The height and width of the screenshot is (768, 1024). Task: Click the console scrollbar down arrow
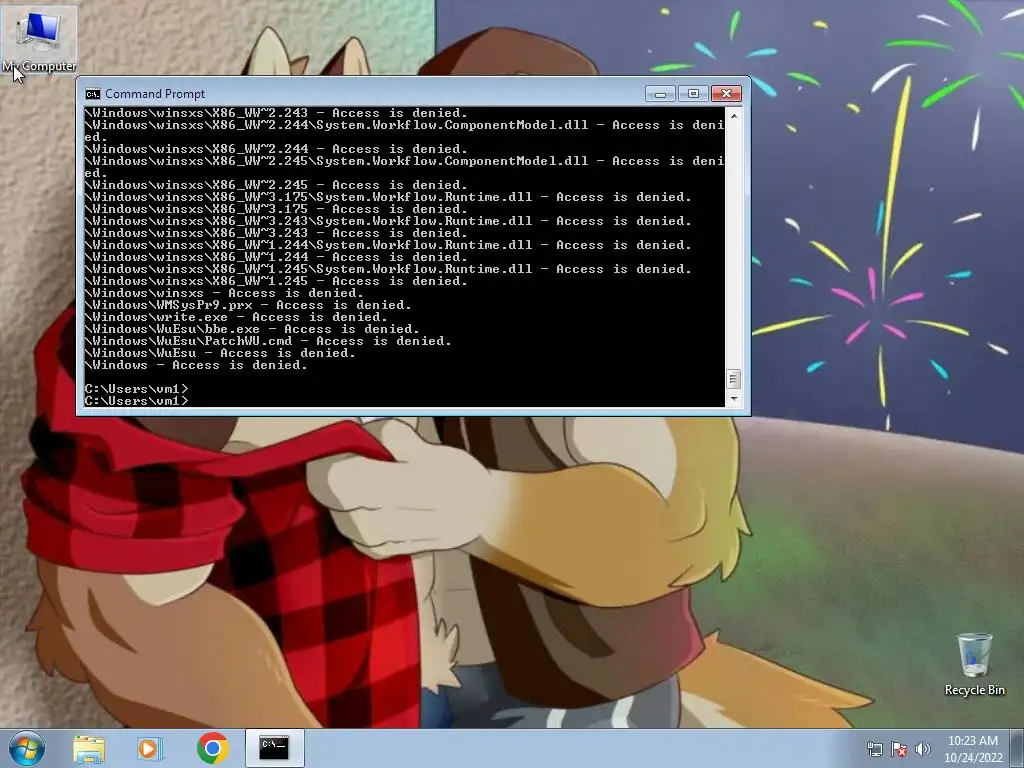[x=733, y=398]
